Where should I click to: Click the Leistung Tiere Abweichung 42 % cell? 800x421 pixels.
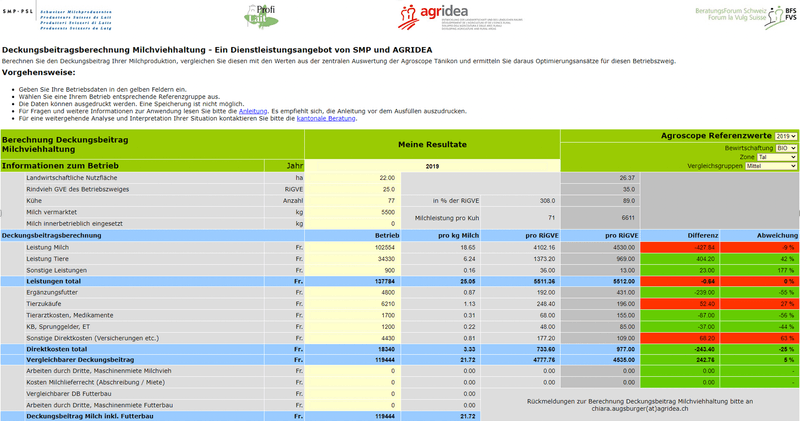(760, 259)
